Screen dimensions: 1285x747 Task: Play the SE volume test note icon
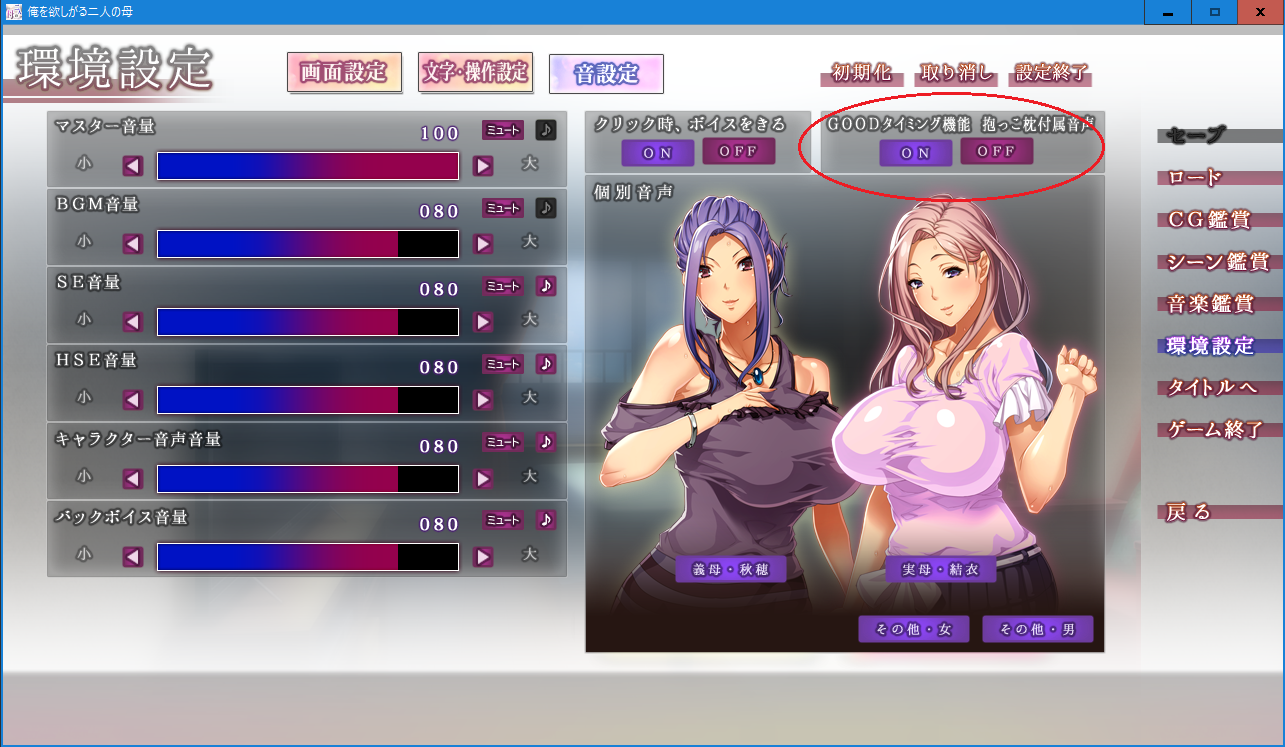[x=545, y=286]
